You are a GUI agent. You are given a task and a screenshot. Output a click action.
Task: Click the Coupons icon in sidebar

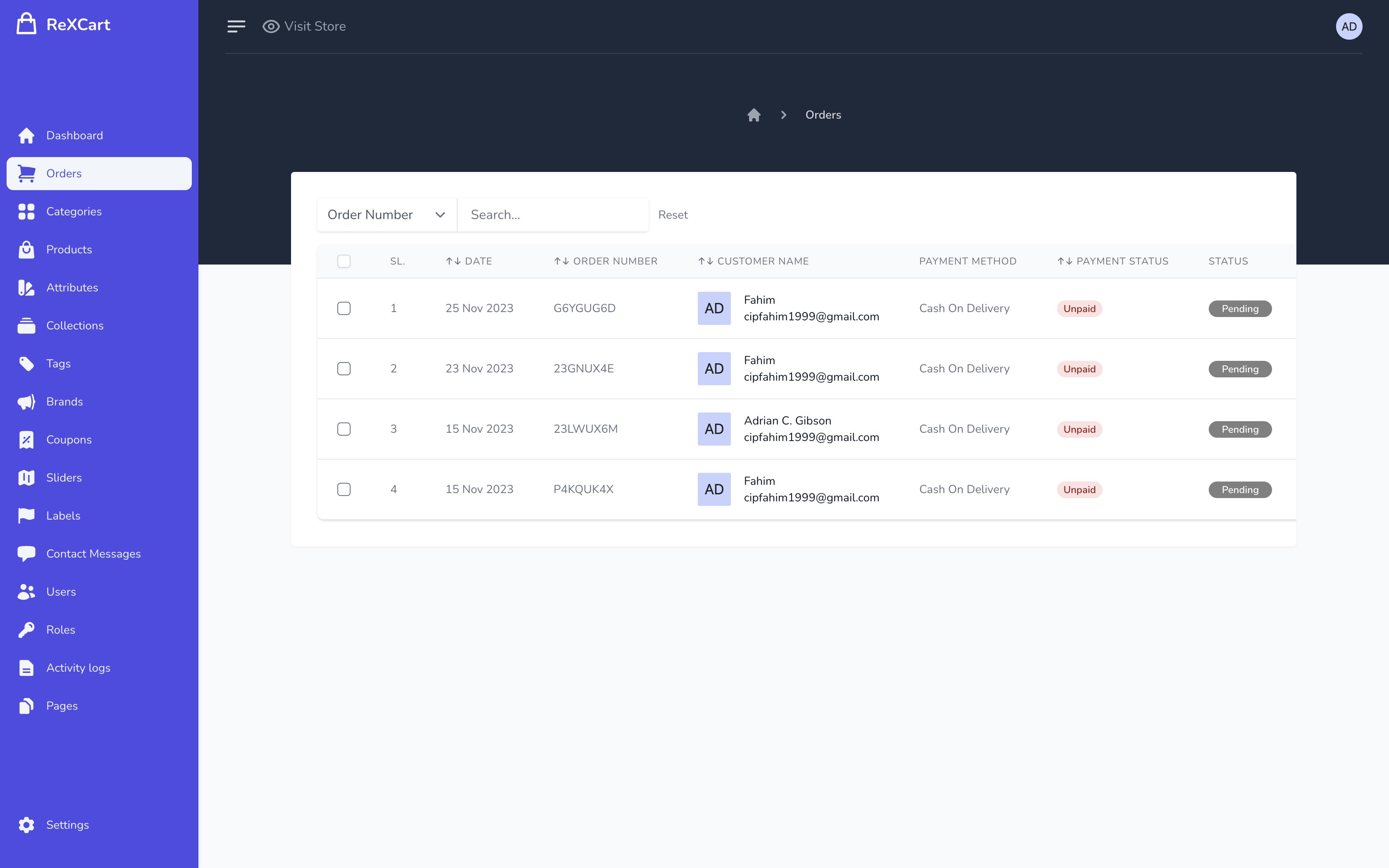(26, 440)
